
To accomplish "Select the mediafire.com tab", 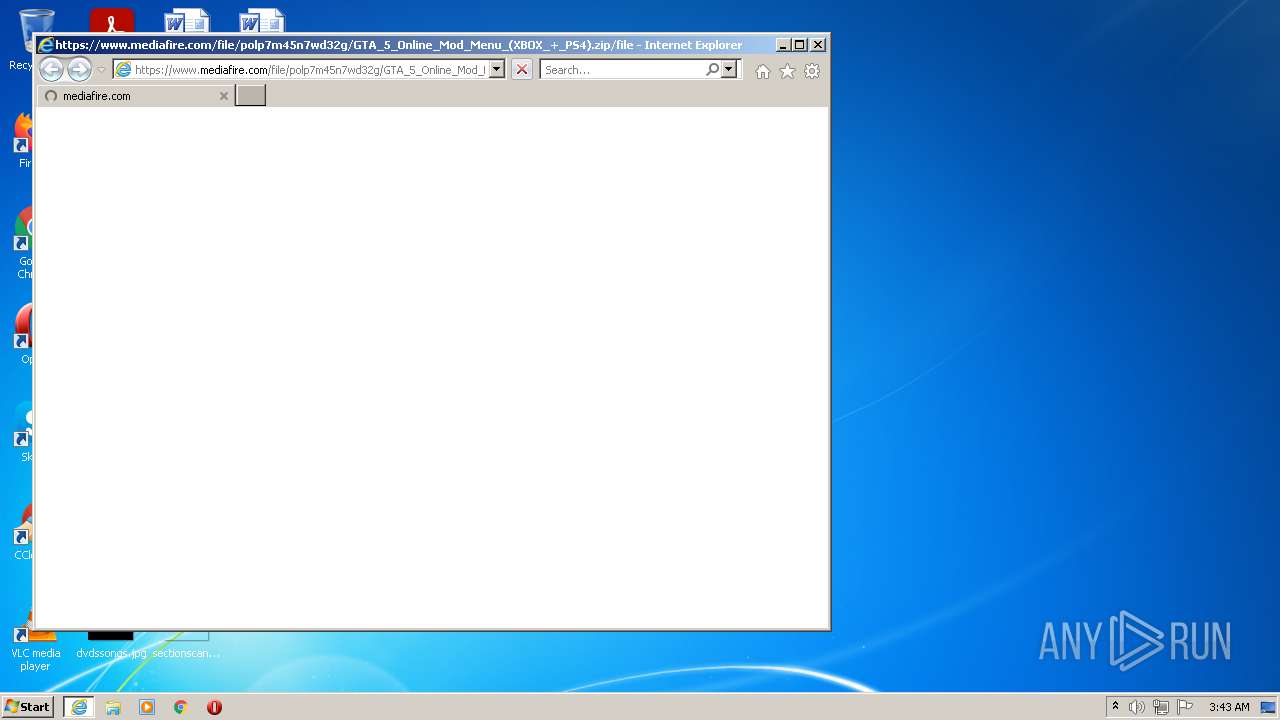I will point(135,96).
